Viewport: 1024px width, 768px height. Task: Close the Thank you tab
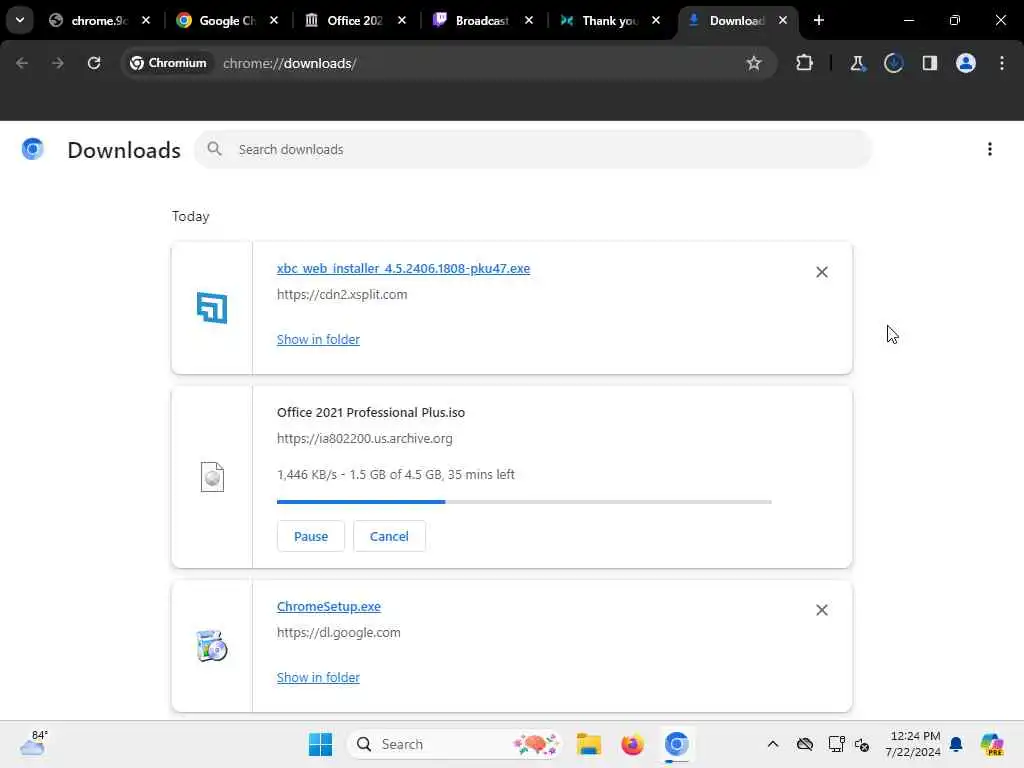point(656,21)
